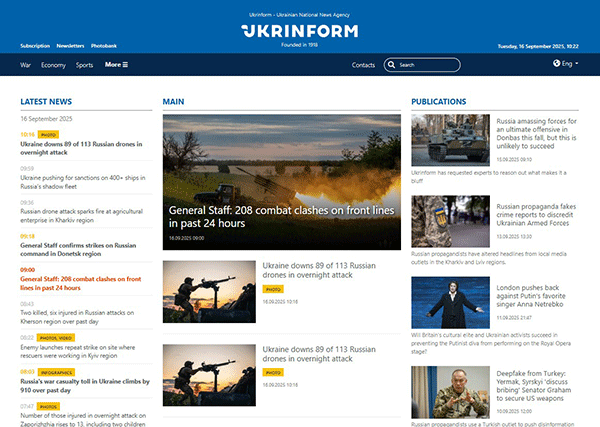Screen dimensions: 600x427
Task: Open the Photobank link
Action: pyautogui.click(x=104, y=46)
